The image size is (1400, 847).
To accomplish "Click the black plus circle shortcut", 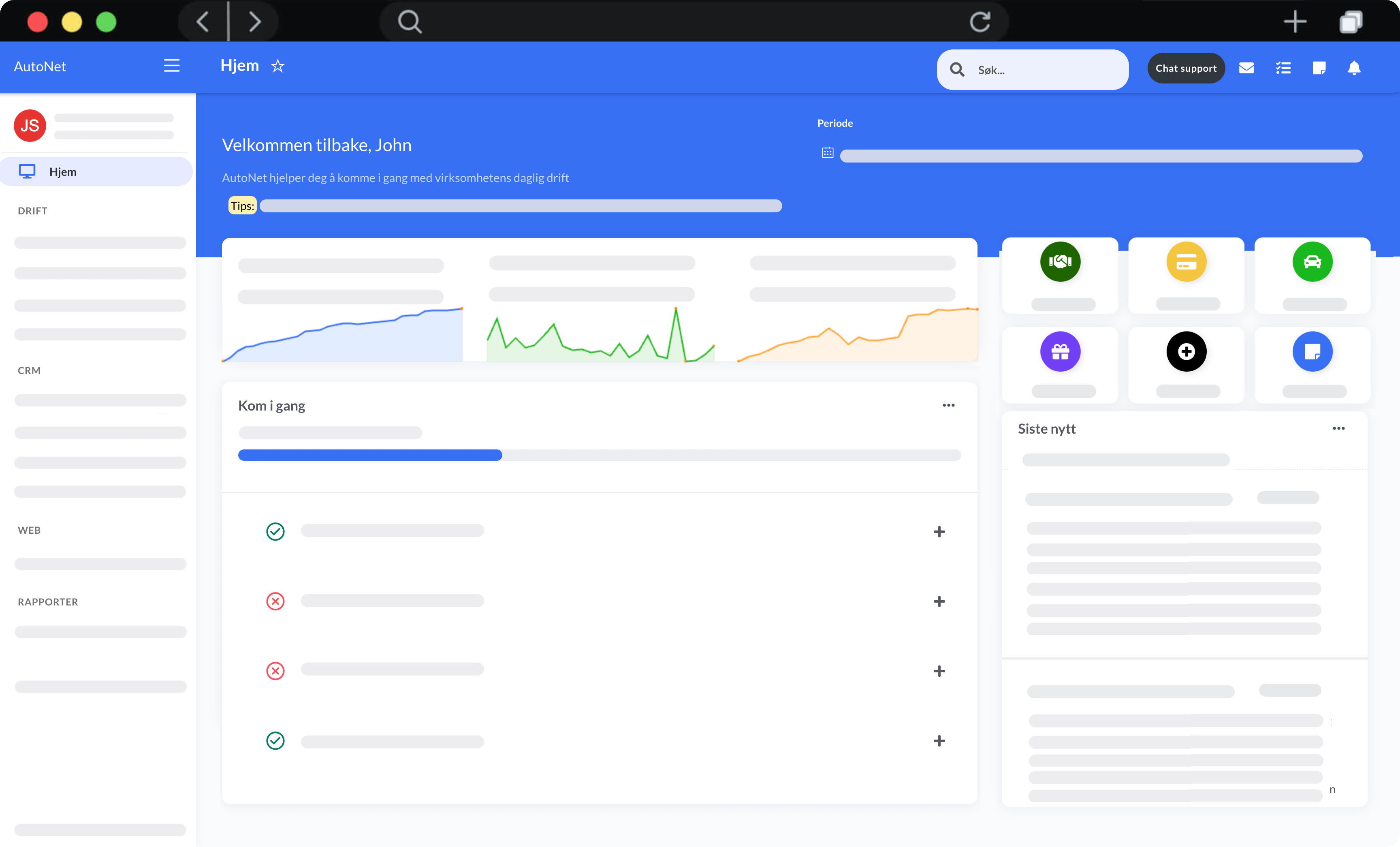I will (x=1186, y=351).
